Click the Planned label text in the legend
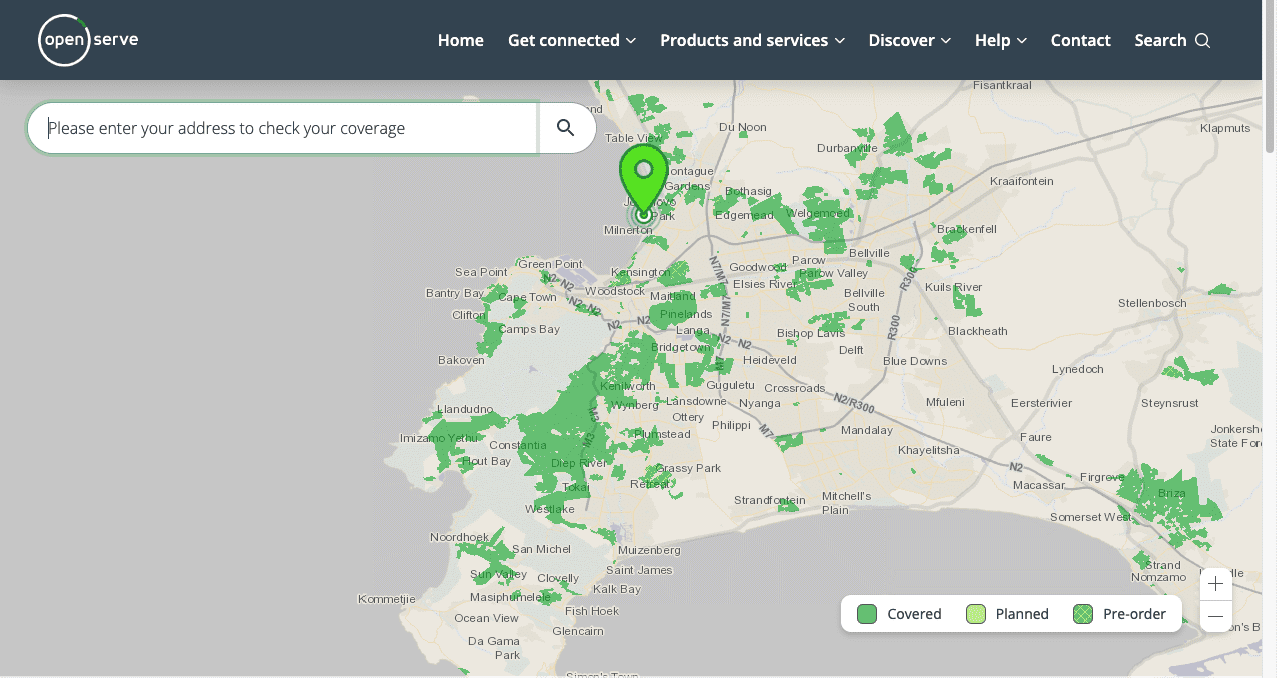1277x678 pixels. click(x=1022, y=613)
